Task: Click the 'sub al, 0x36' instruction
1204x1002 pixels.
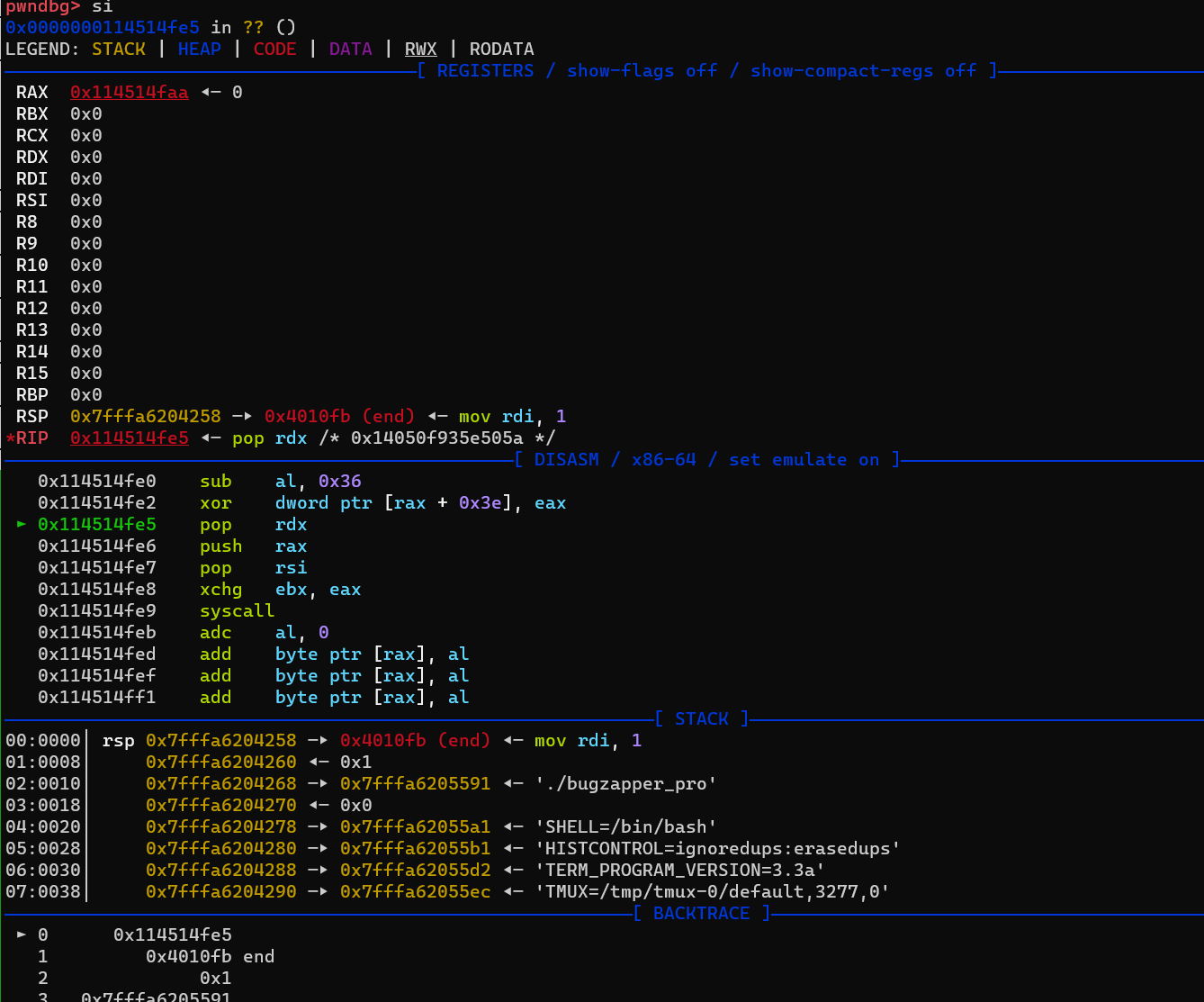Action: (x=281, y=482)
